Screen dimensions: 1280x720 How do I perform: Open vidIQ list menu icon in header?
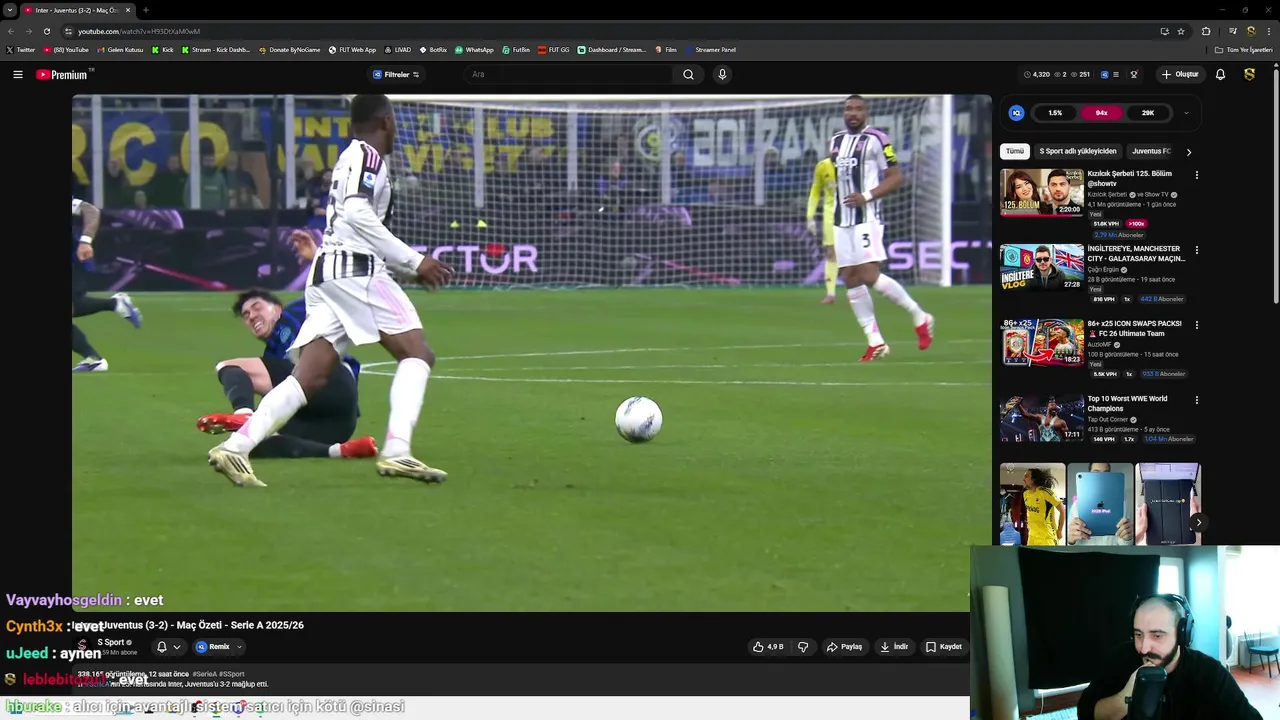pyautogui.click(x=1117, y=74)
